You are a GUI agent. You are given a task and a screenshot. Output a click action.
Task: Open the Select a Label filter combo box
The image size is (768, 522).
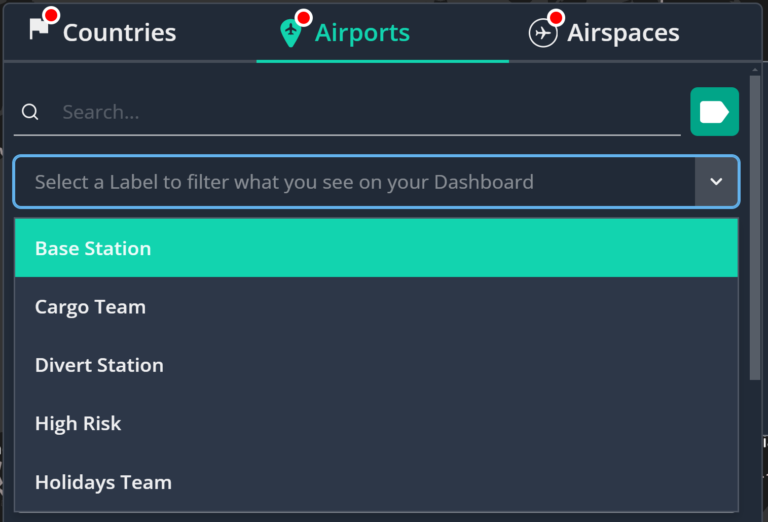[x=376, y=182]
